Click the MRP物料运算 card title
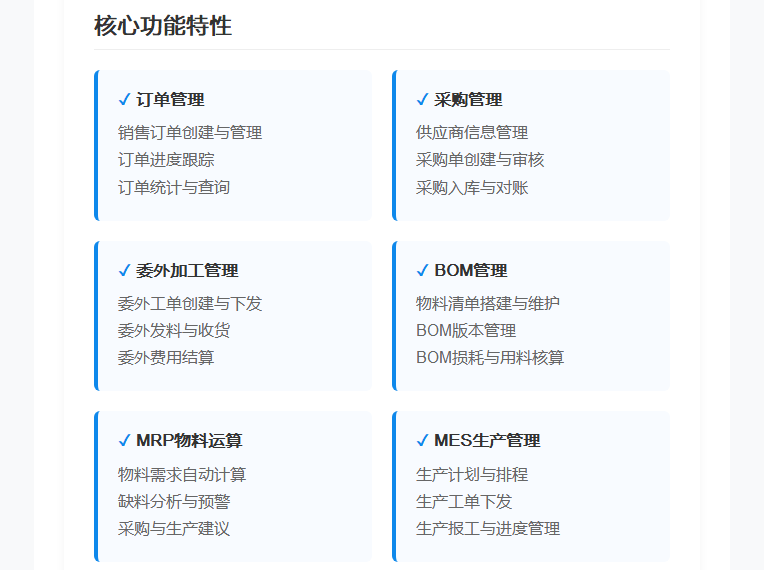This screenshot has width=764, height=570. [189, 440]
